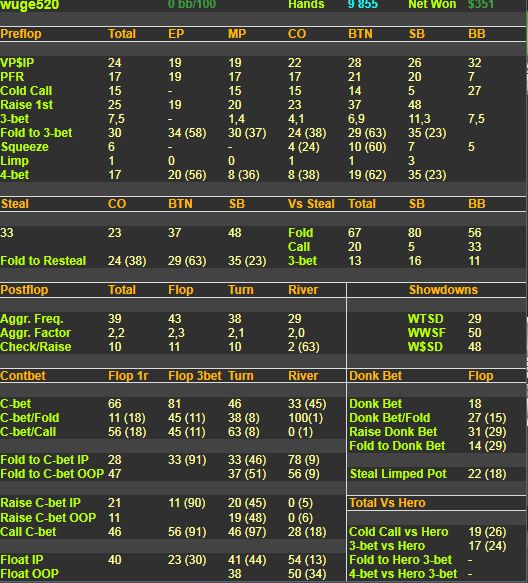Select the total steal value 33
Screen dimensions: 528x583
[x=7, y=233]
